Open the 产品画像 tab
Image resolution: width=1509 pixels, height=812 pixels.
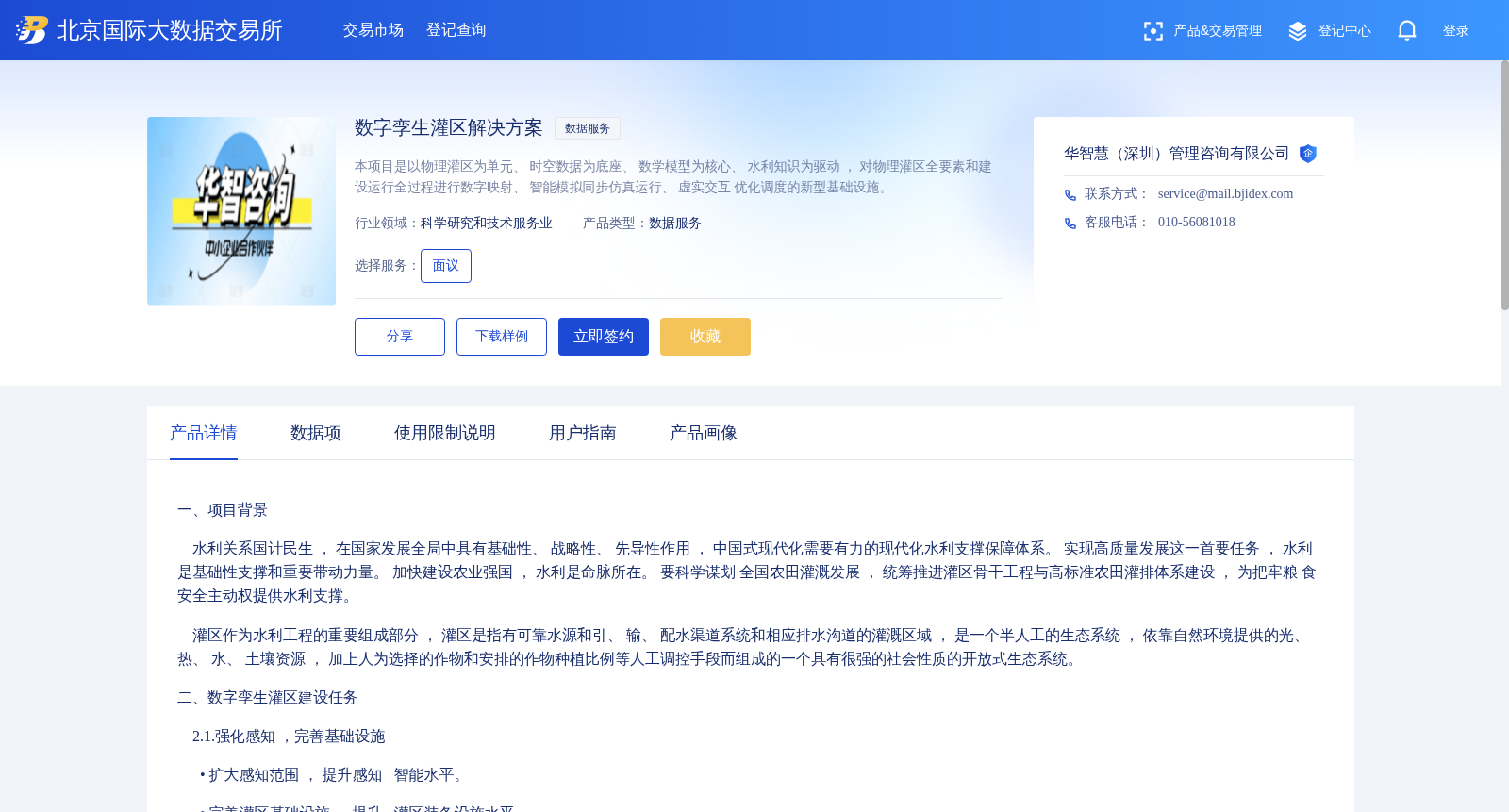(x=704, y=433)
